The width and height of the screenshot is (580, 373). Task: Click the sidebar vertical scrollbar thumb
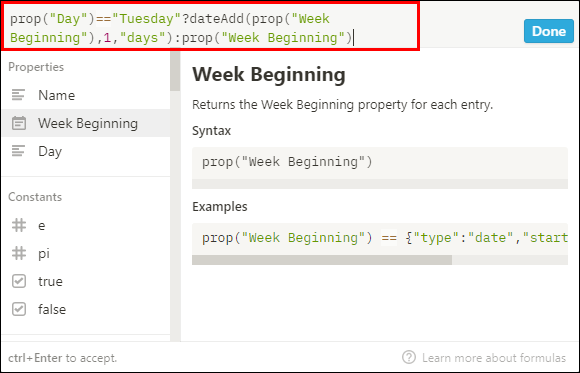pos(175,71)
